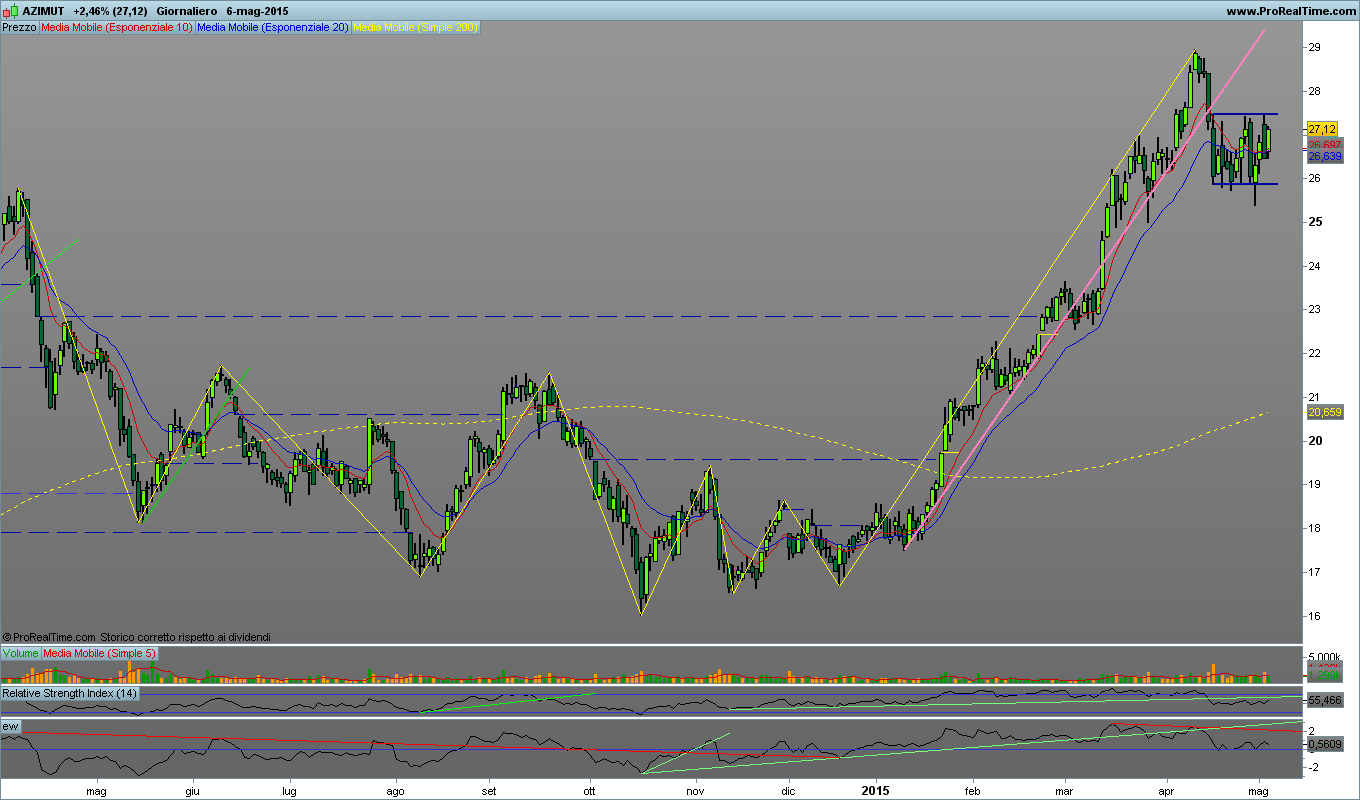Viewport: 1360px width, 800px height.
Task: Click the AZIMUT ticker name
Action: (x=43, y=11)
